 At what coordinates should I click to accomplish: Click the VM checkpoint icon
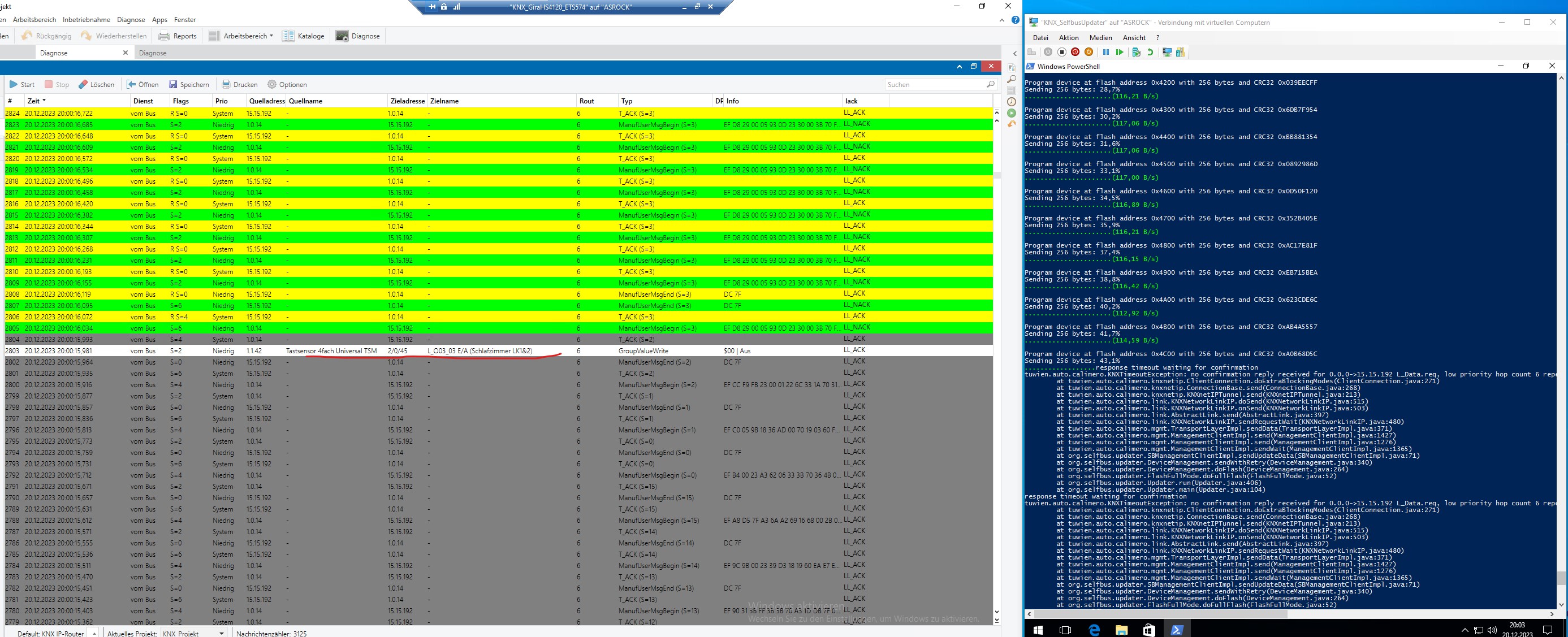(1136, 53)
